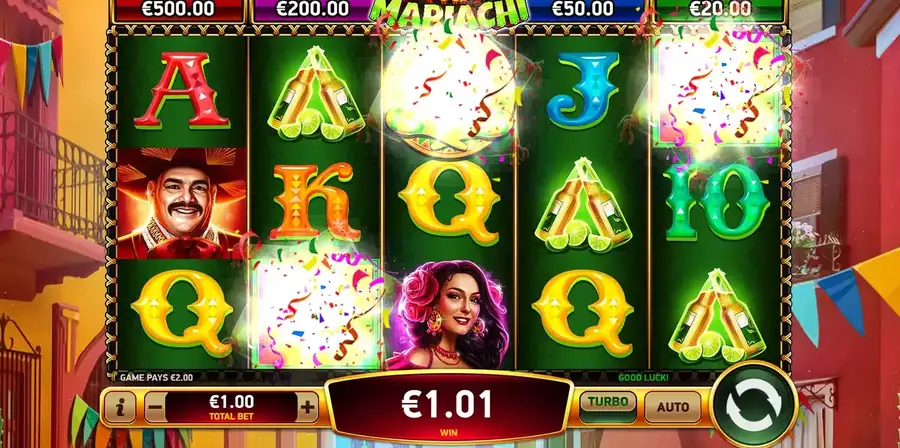Viewport: 900px width, 448px height.
Task: Open the info paytable button
Action: pos(121,408)
